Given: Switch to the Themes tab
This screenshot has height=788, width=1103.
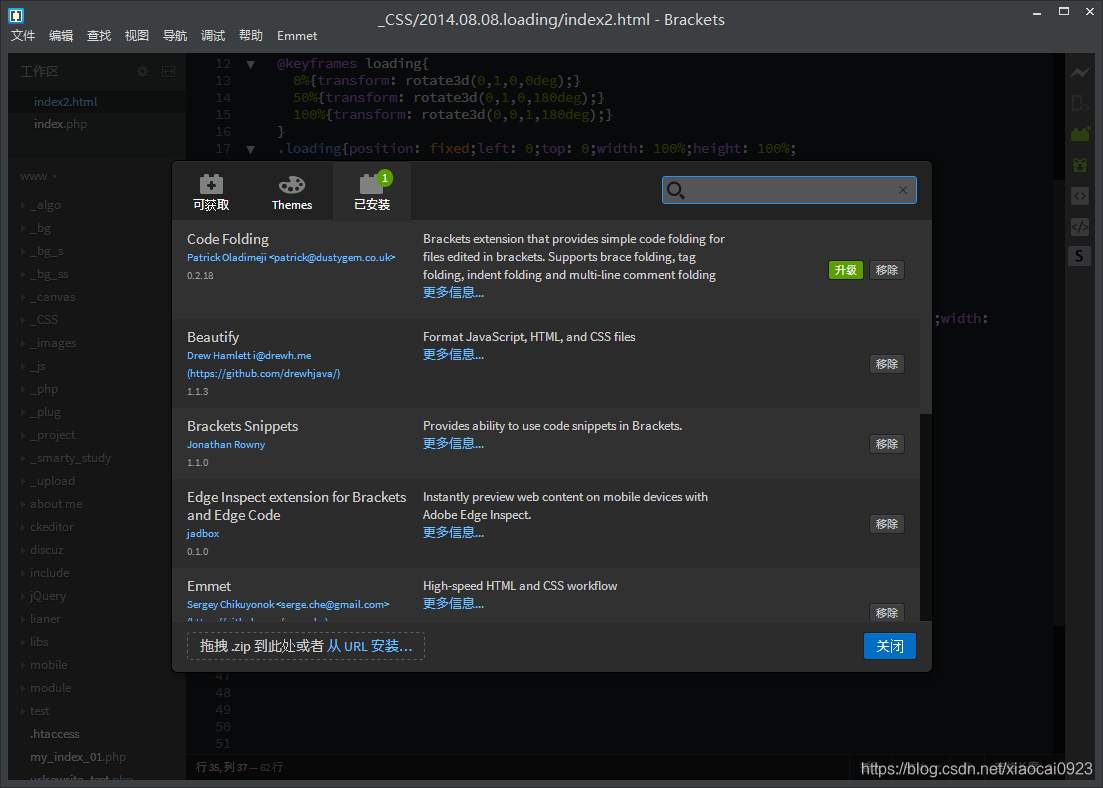Looking at the screenshot, I should click(x=292, y=191).
